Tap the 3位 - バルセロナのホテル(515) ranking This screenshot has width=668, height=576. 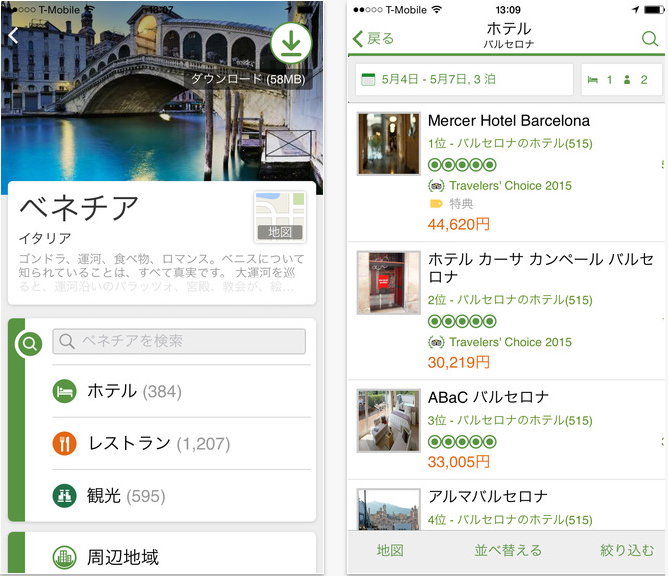click(510, 420)
